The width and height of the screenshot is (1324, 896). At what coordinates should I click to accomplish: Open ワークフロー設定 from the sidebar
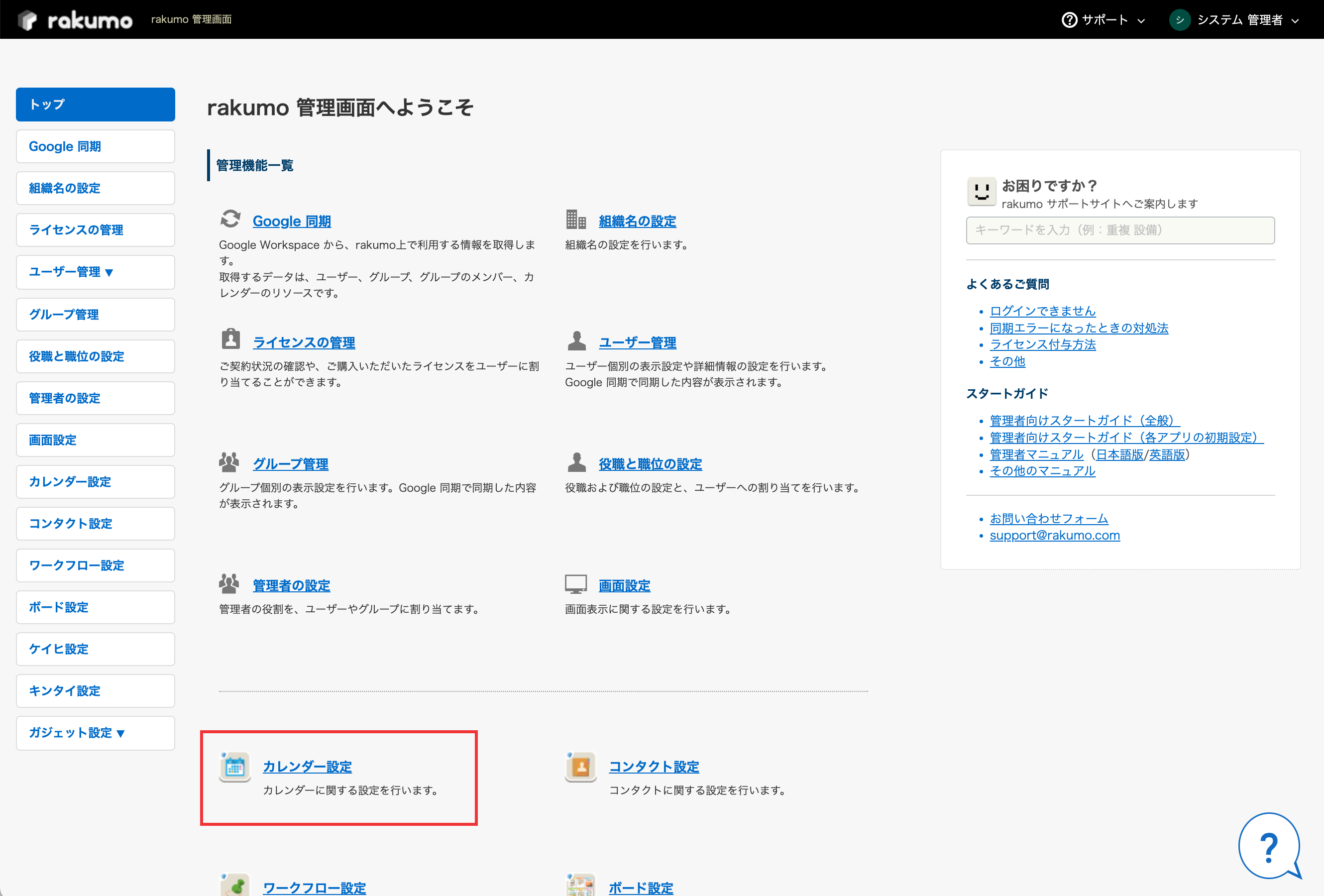[95, 565]
